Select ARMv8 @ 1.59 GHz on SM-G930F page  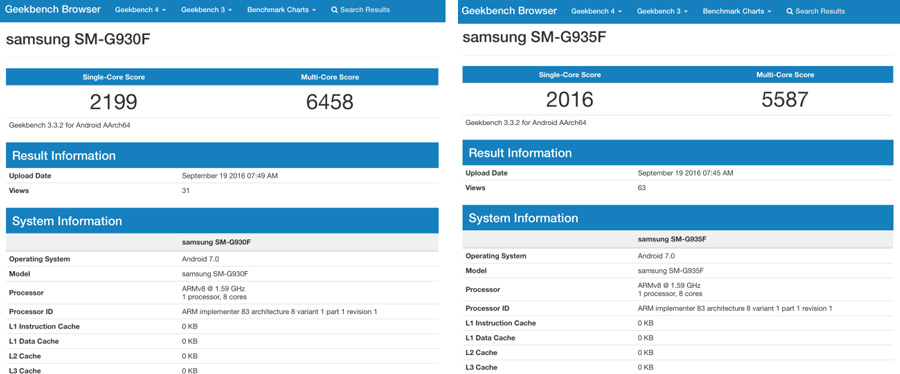point(213,289)
